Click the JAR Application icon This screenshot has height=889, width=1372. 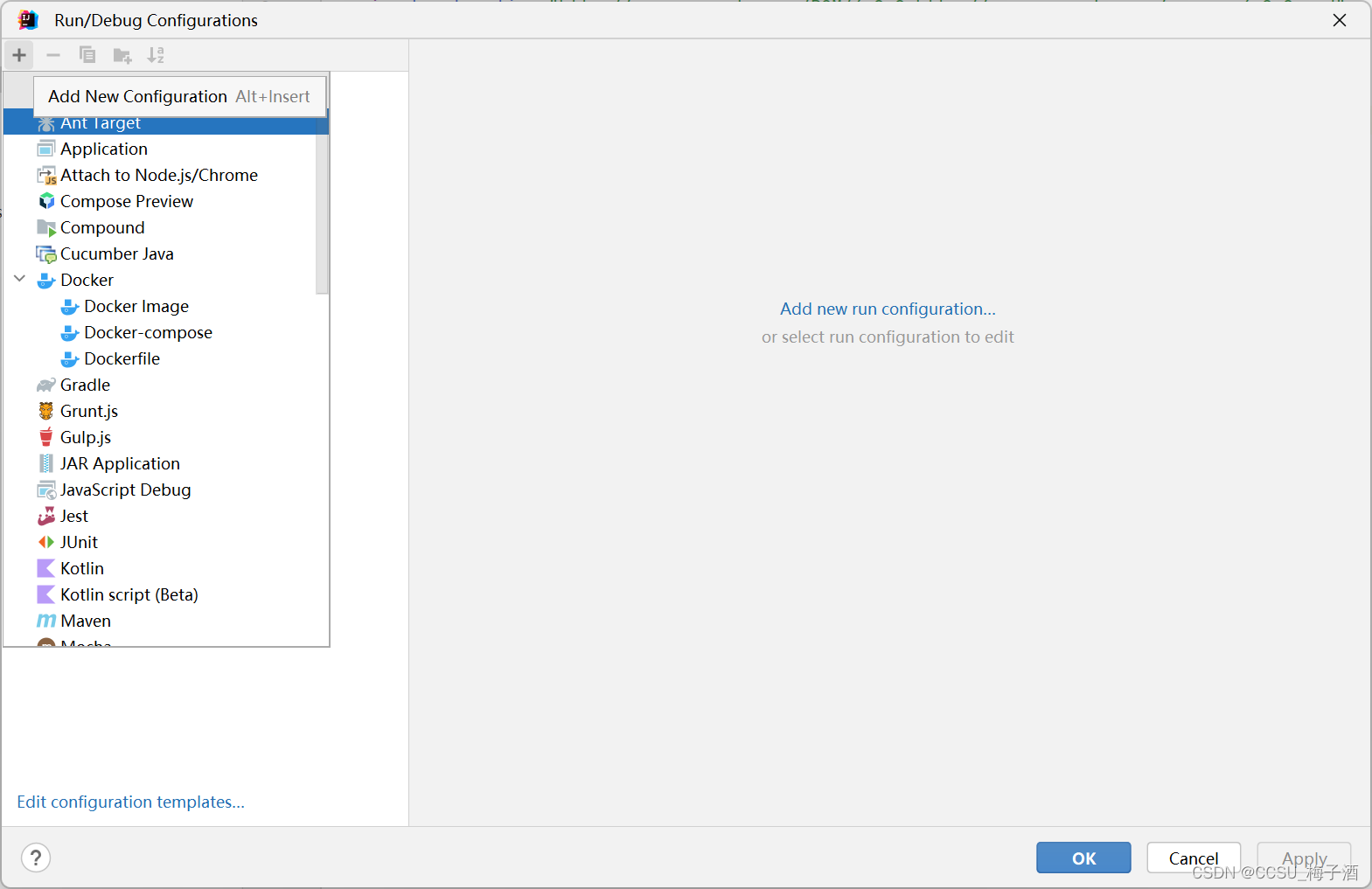(x=46, y=463)
